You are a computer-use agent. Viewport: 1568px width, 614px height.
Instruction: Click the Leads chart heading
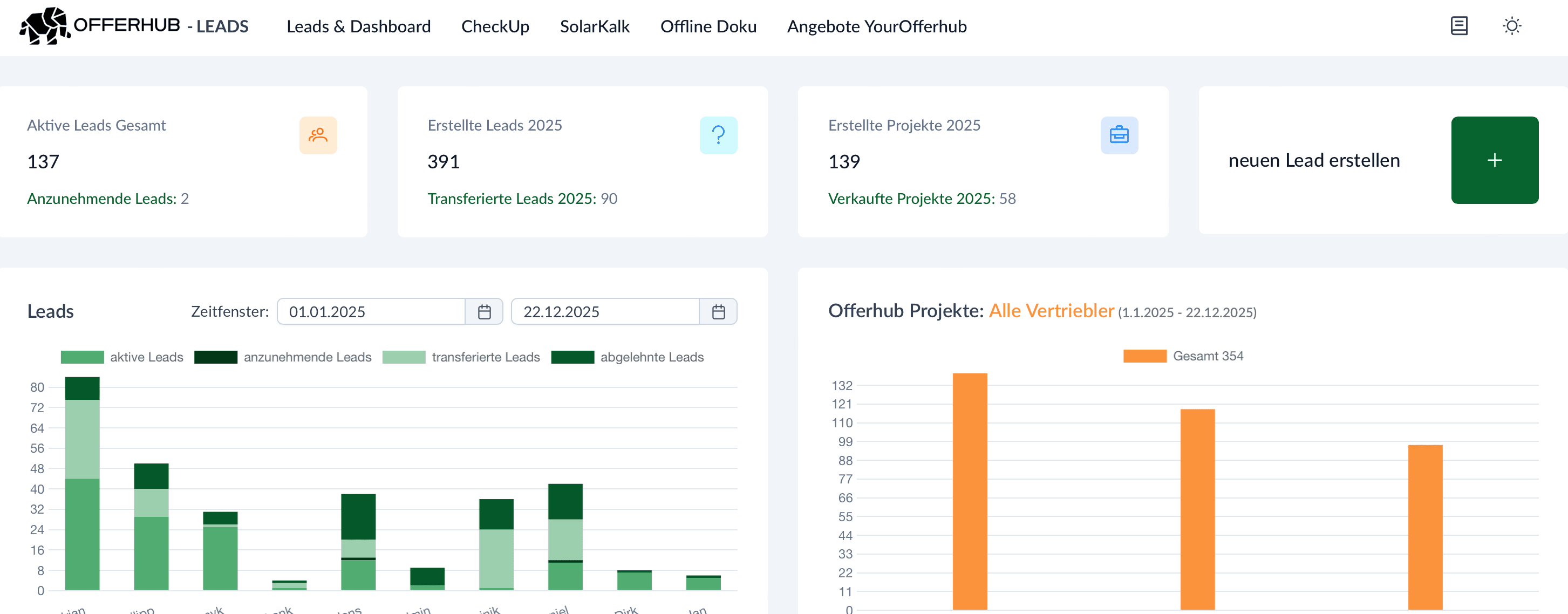tap(51, 311)
